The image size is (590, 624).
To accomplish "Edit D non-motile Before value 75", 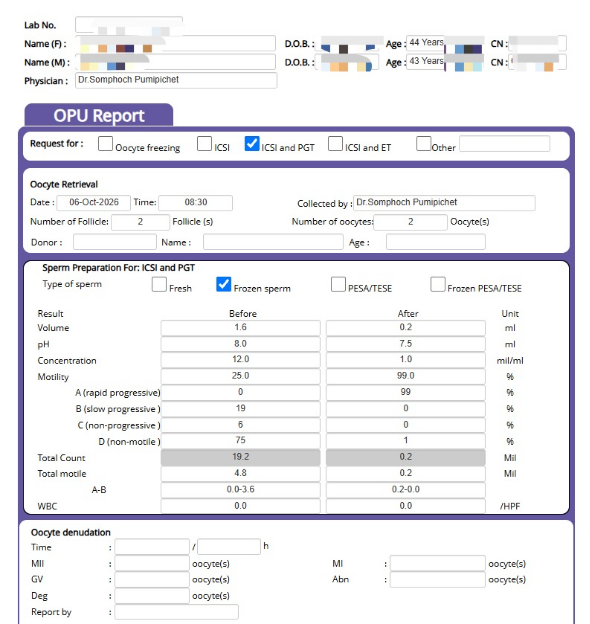I will pos(240,441).
